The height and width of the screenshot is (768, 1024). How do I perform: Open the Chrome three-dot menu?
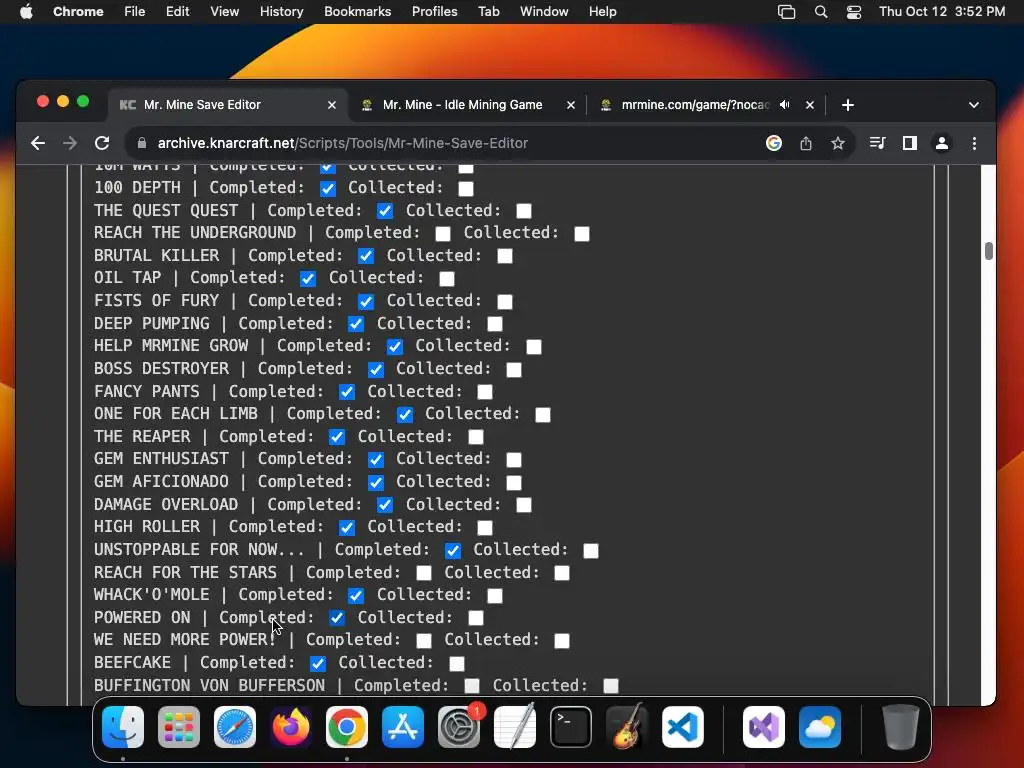pyautogui.click(x=974, y=143)
